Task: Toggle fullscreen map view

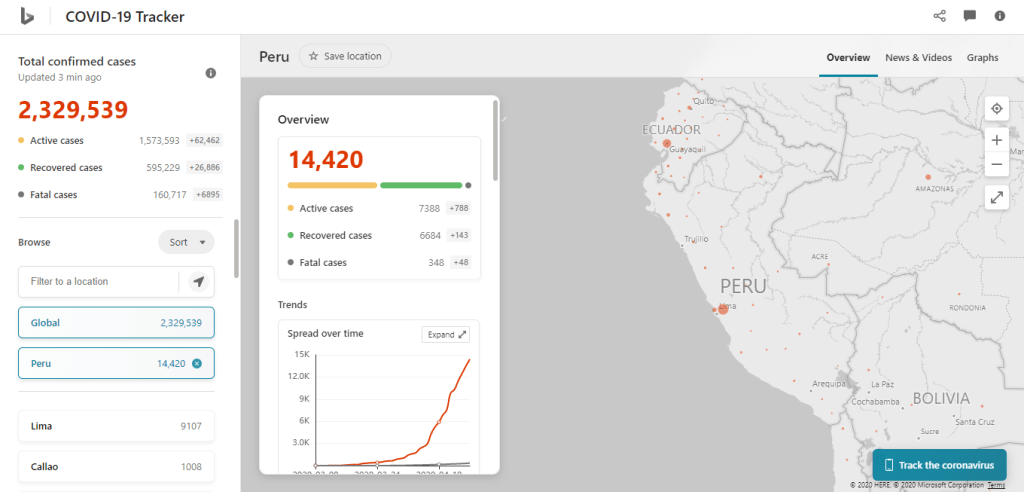Action: pyautogui.click(x=997, y=197)
